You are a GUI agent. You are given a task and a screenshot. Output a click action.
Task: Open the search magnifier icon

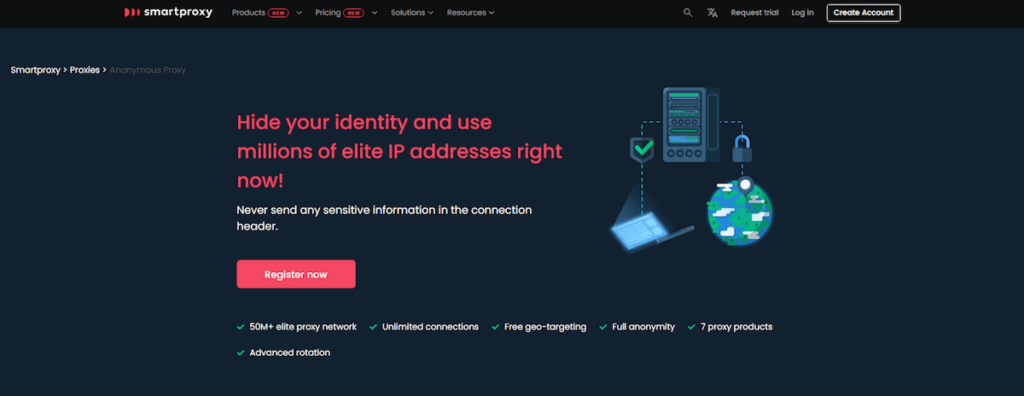(688, 12)
